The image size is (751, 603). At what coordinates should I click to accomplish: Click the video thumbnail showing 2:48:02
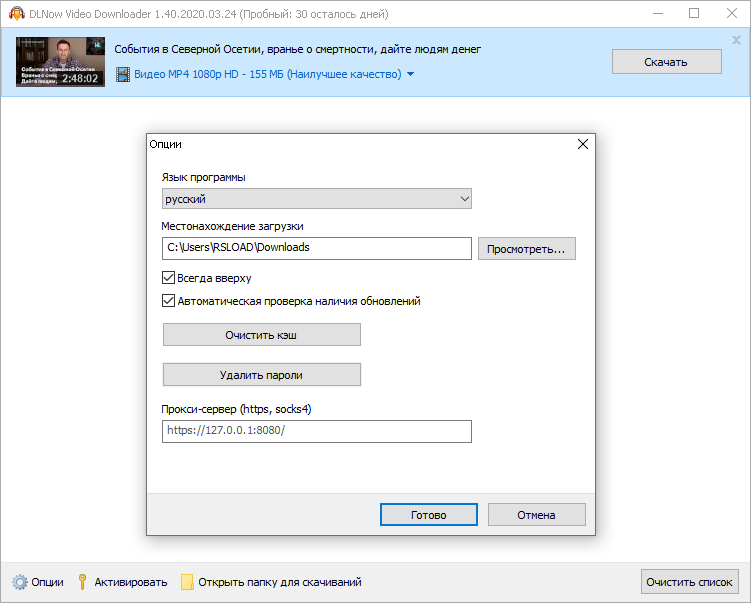60,62
